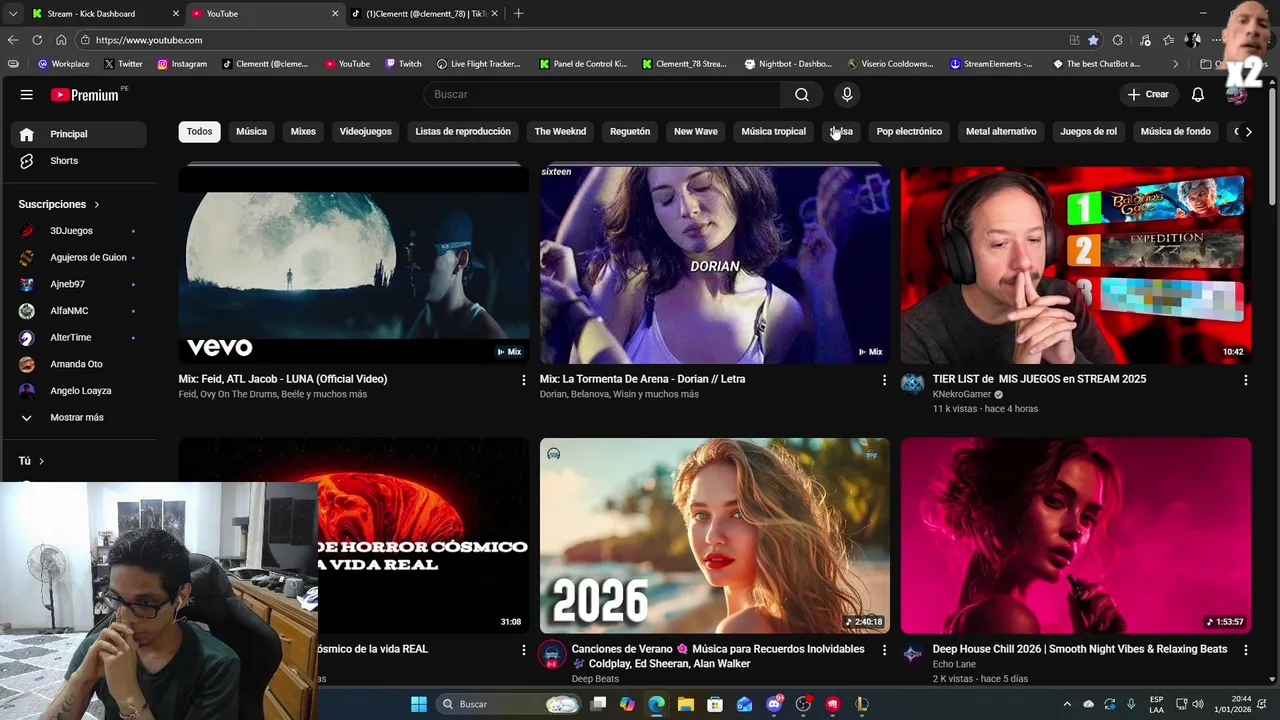Select the Música tropical chip

[773, 131]
